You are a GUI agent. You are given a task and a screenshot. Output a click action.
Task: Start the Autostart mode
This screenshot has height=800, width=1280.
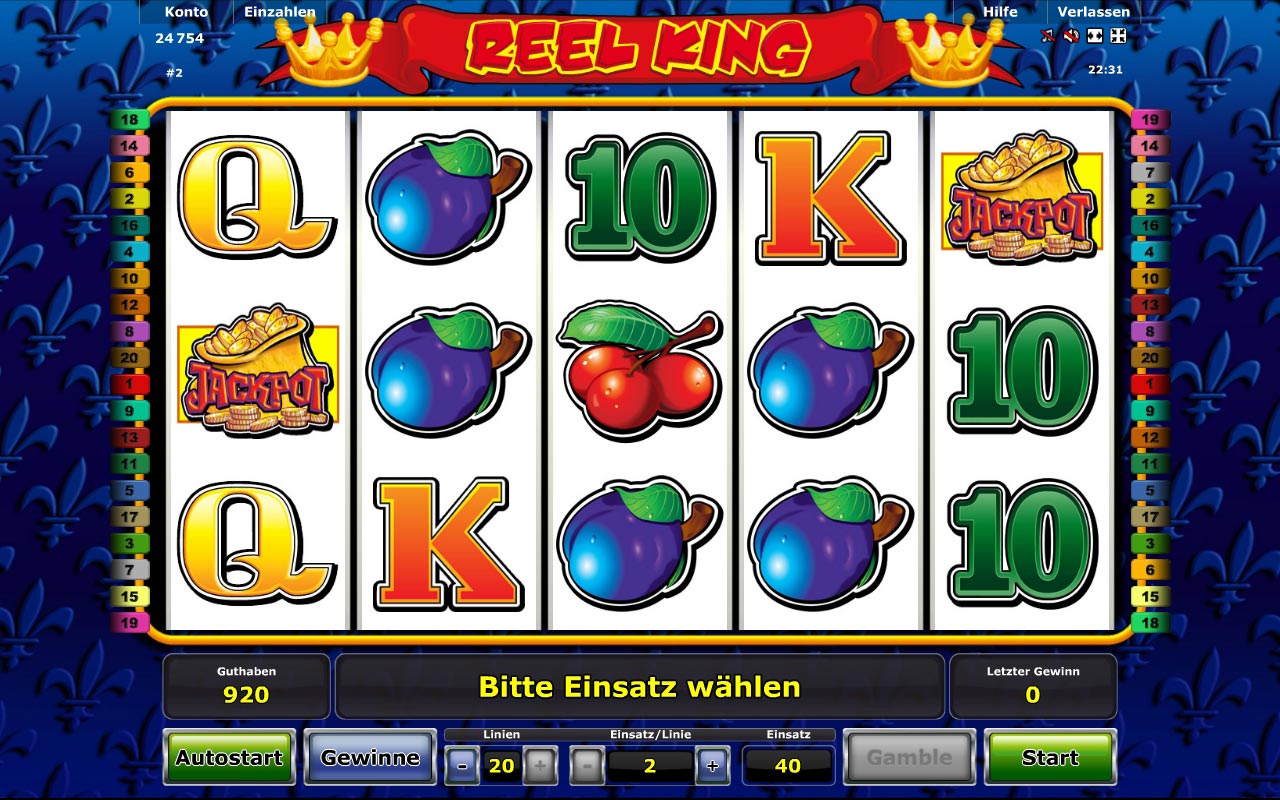coord(230,758)
